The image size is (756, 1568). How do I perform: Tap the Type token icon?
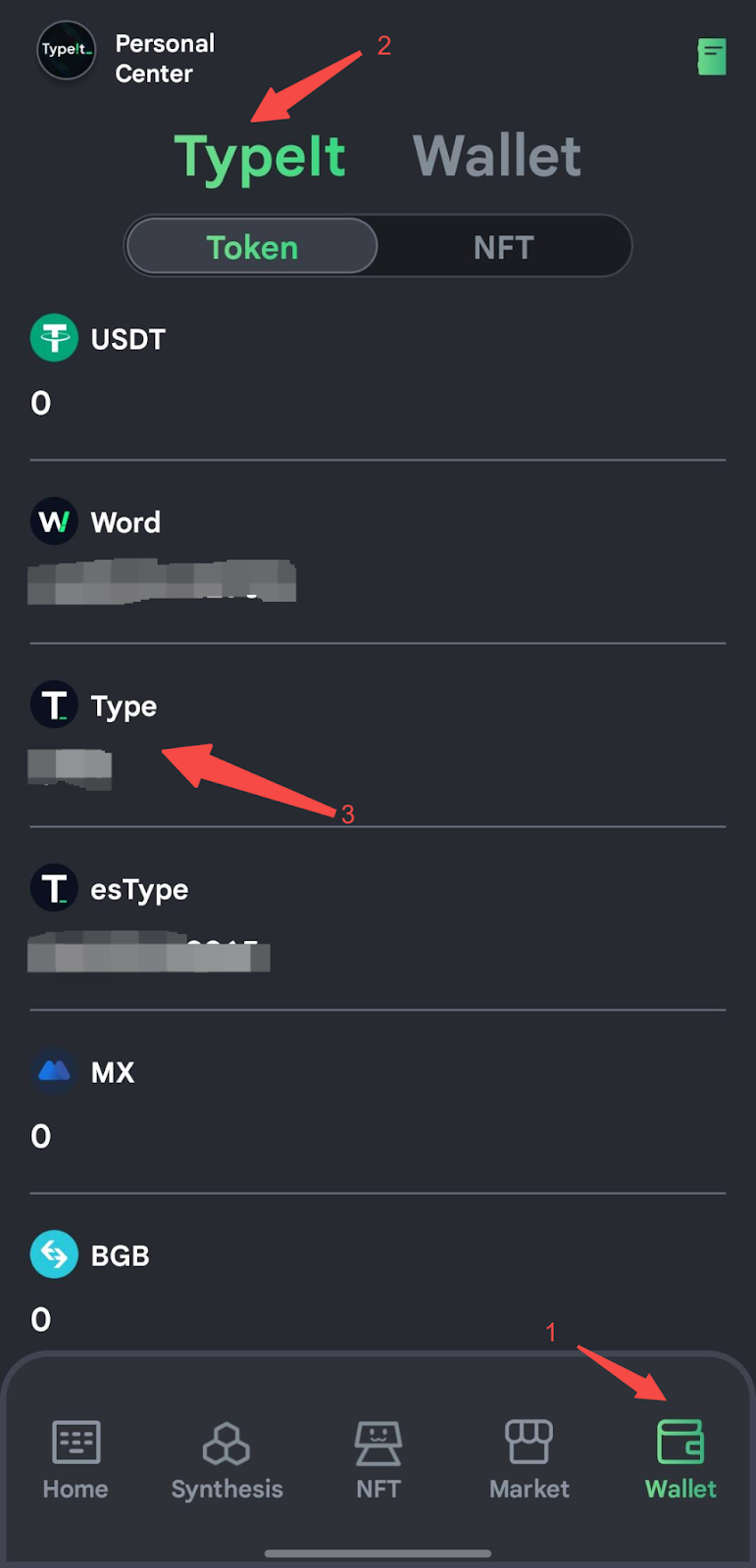(54, 705)
